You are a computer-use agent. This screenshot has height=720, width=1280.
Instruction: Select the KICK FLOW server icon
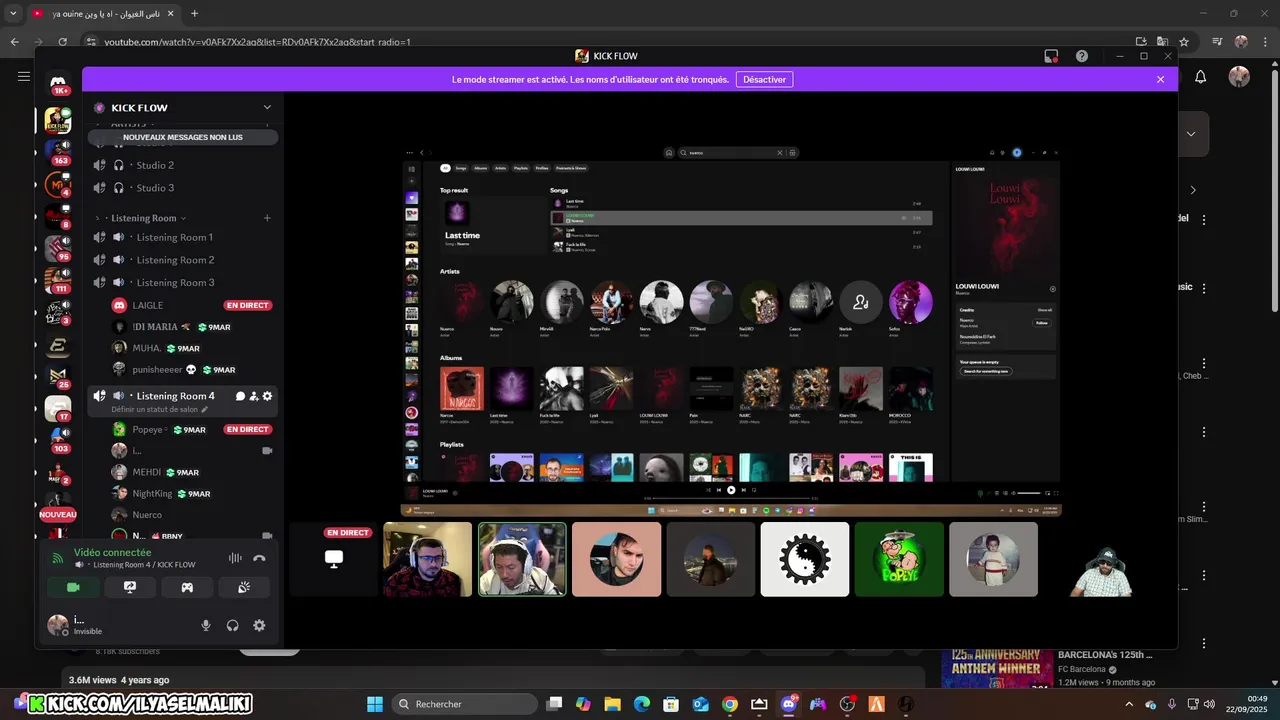[58, 120]
